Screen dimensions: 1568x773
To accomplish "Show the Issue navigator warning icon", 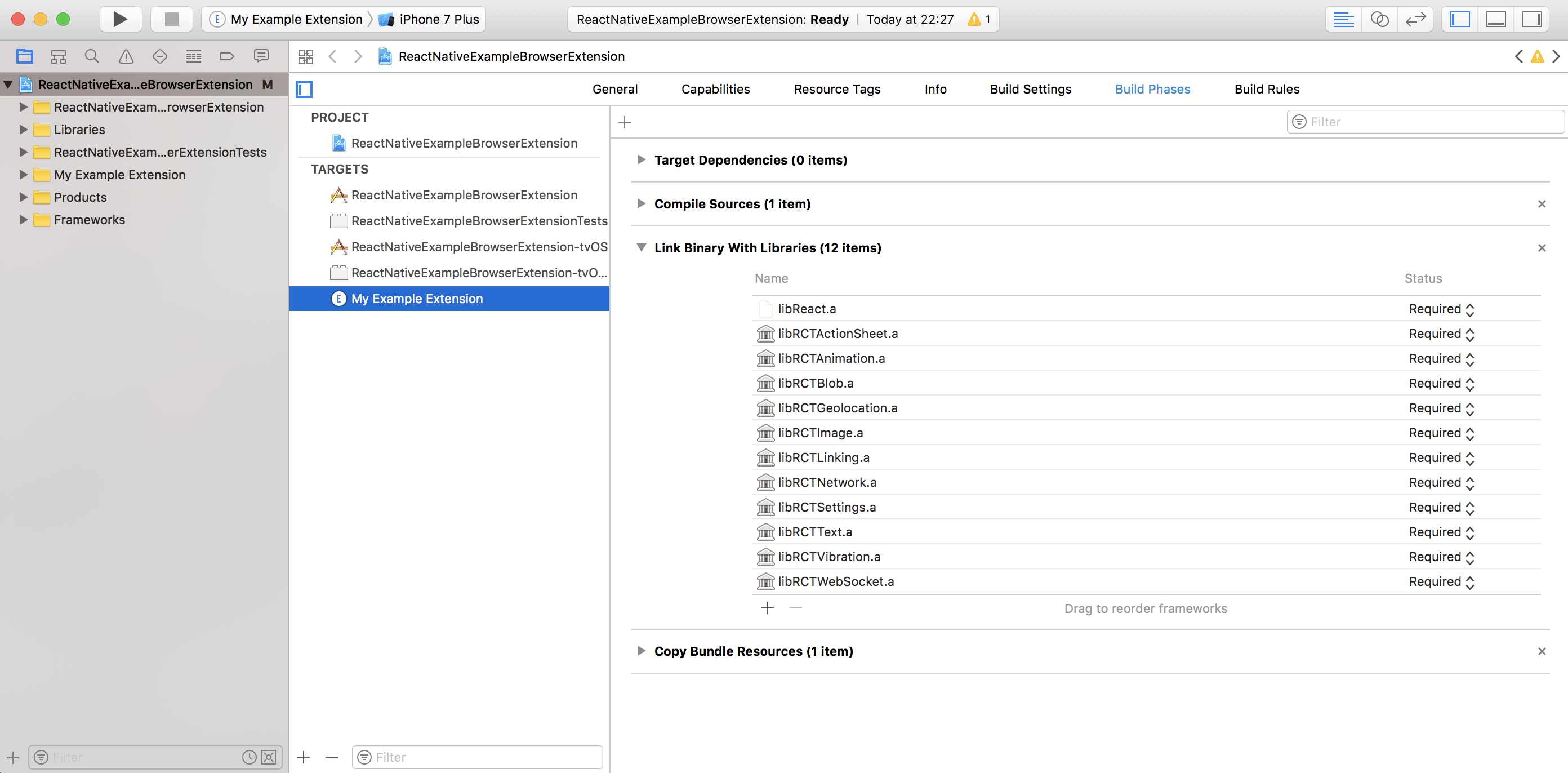I will coord(126,57).
